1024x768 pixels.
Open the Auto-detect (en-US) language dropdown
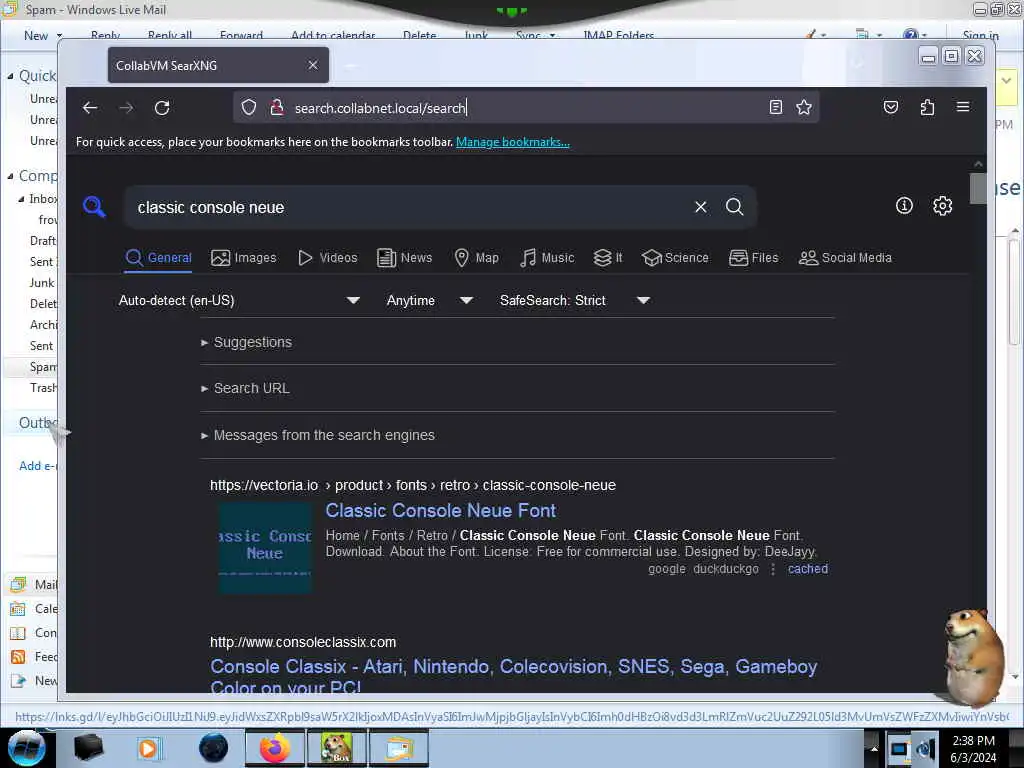pos(239,300)
